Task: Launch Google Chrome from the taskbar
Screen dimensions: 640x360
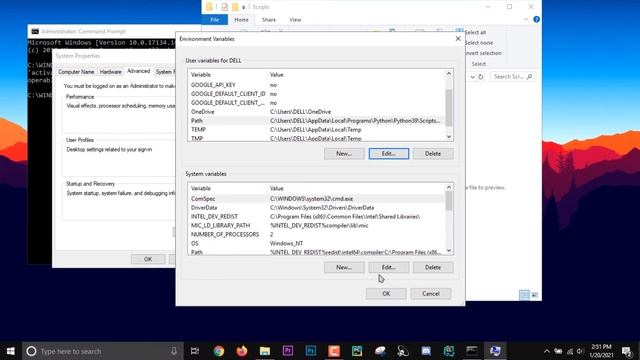Action: 219,351
